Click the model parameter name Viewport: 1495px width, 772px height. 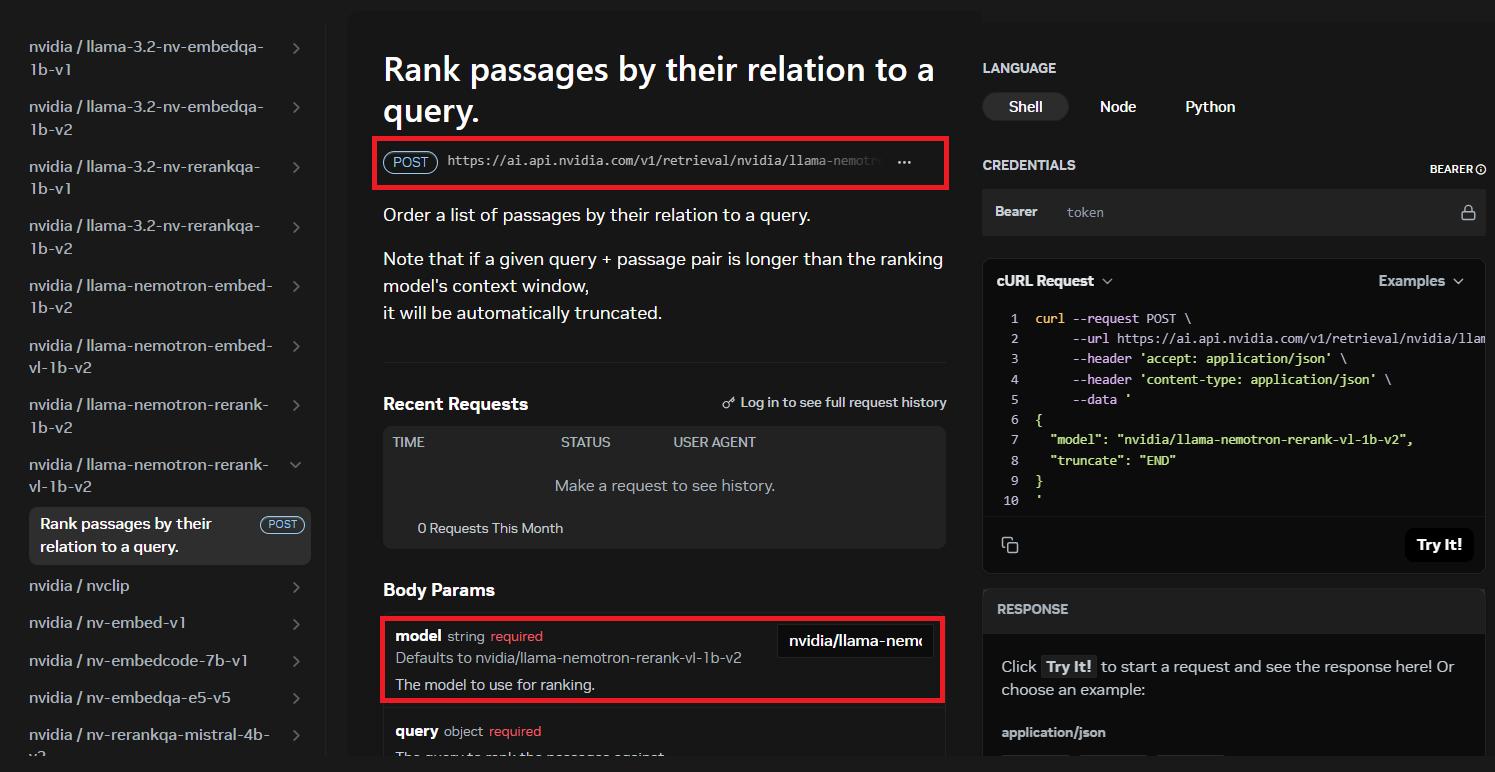click(x=418, y=636)
